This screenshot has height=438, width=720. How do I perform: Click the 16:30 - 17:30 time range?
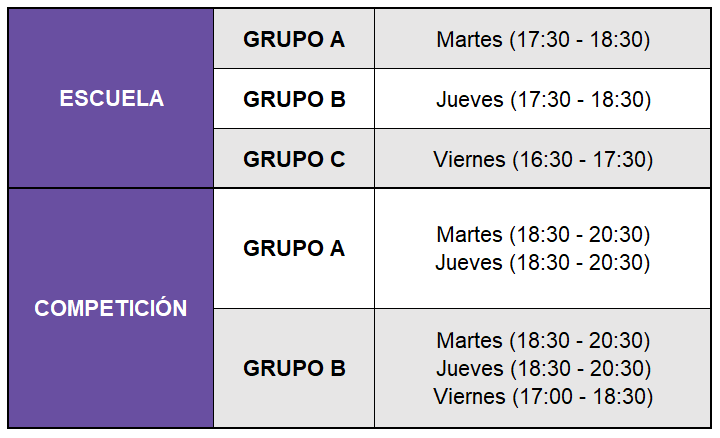582,159
